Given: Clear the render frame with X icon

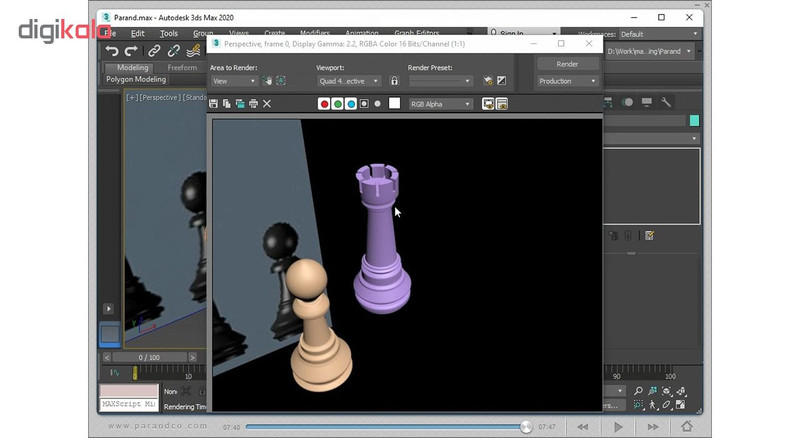Looking at the screenshot, I should [267, 104].
